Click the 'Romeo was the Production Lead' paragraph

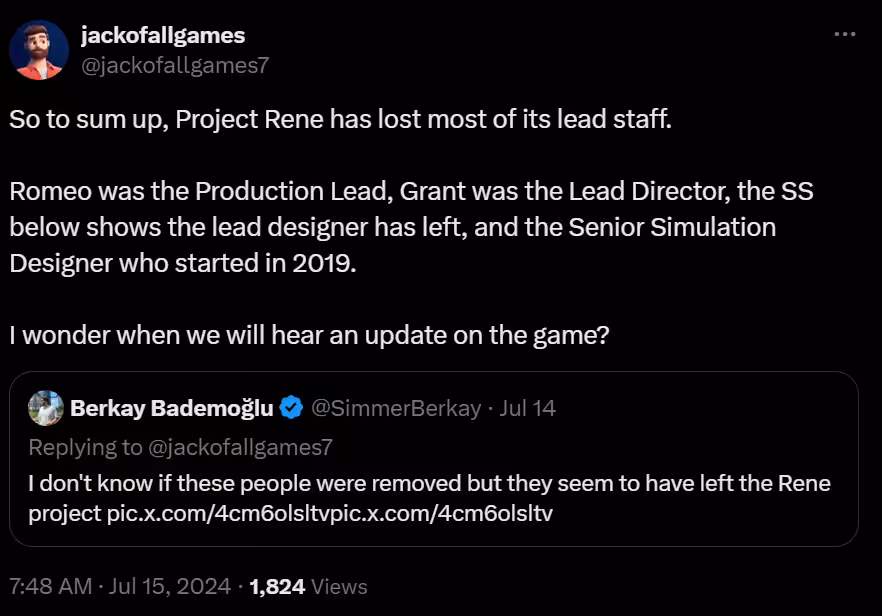[411, 227]
